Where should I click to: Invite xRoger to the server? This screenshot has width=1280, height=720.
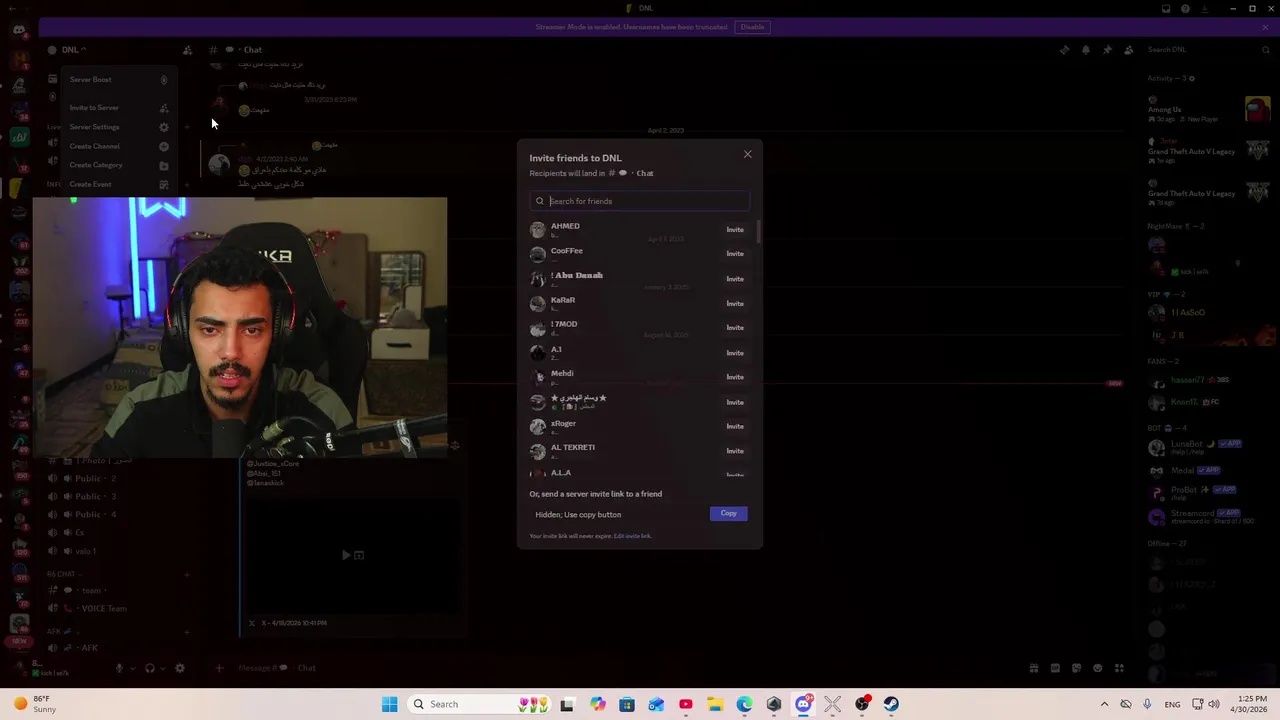tap(735, 426)
